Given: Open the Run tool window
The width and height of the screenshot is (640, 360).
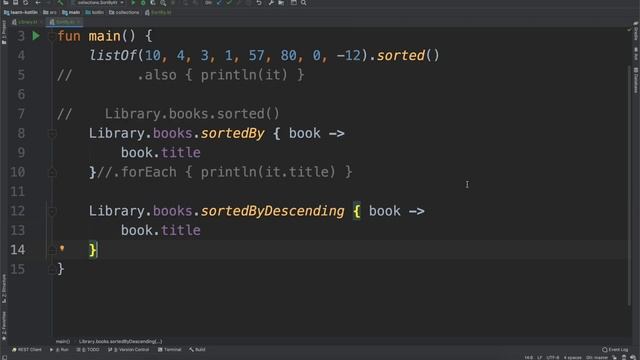Looking at the screenshot, I should (59, 350).
